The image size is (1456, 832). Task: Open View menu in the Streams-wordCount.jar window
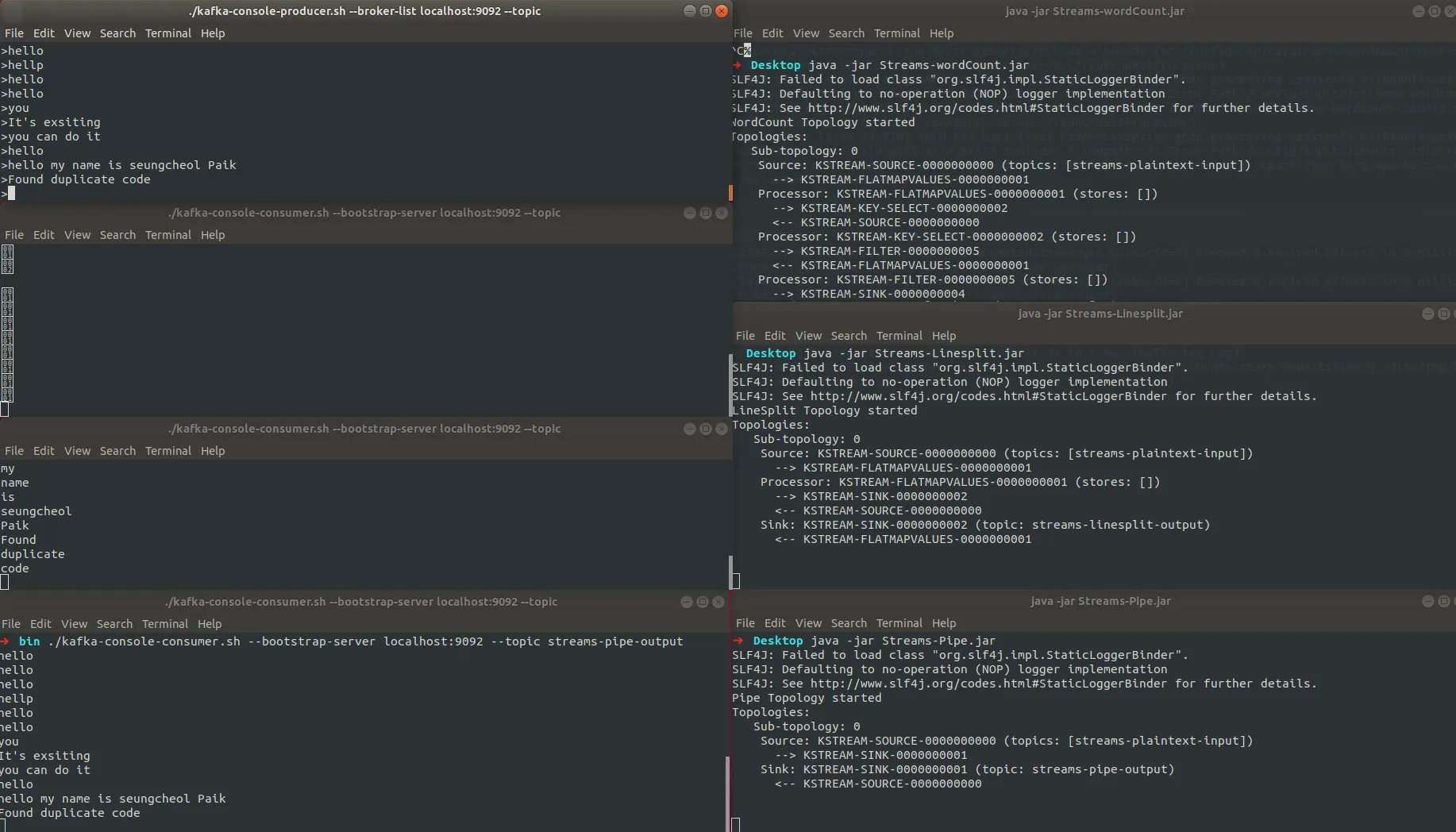pyautogui.click(x=806, y=33)
